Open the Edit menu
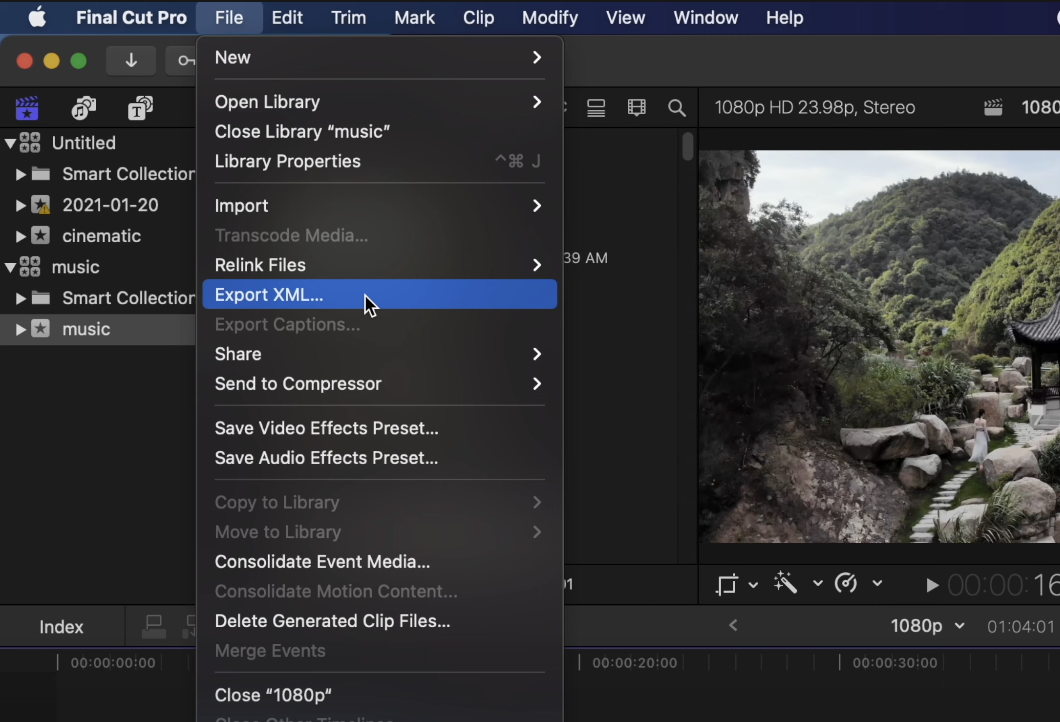 [x=287, y=18]
